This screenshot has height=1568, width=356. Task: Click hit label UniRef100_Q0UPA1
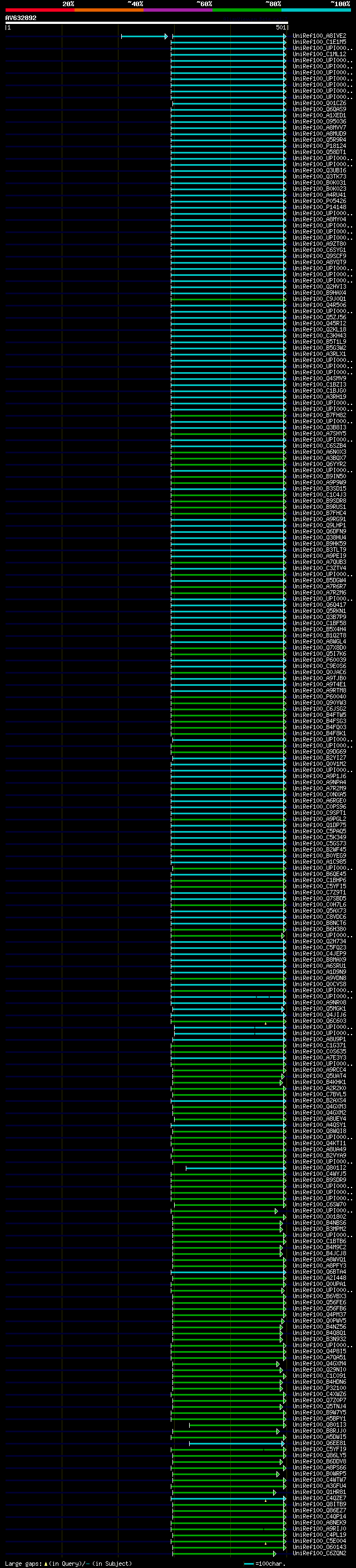click(319, 1284)
